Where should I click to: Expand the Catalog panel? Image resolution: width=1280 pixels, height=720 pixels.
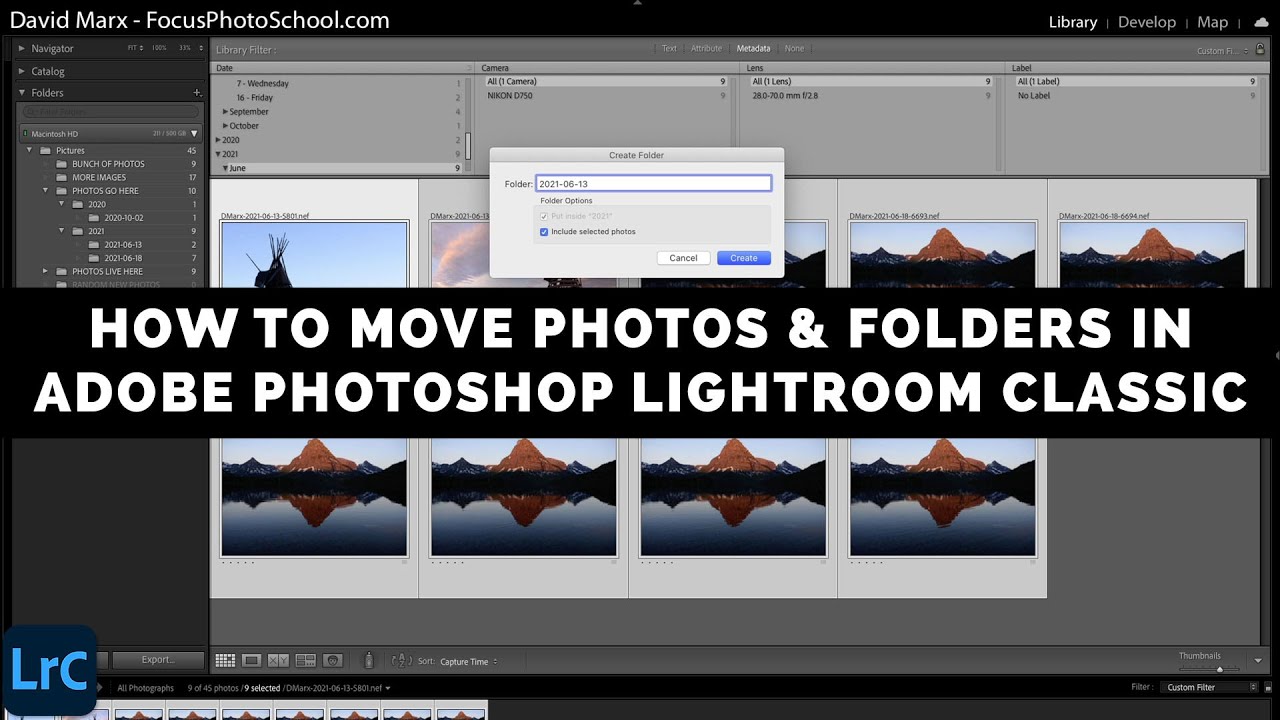pyautogui.click(x=22, y=71)
